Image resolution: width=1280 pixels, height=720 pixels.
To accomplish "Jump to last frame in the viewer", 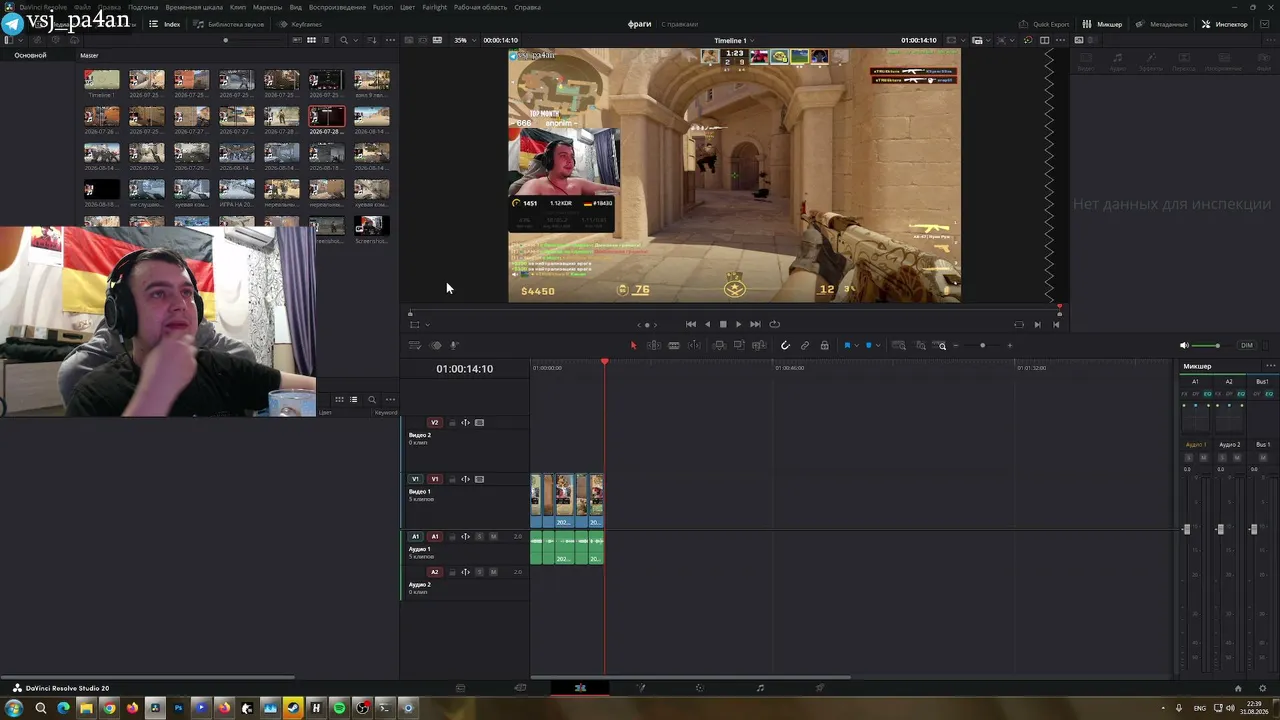I will click(755, 324).
